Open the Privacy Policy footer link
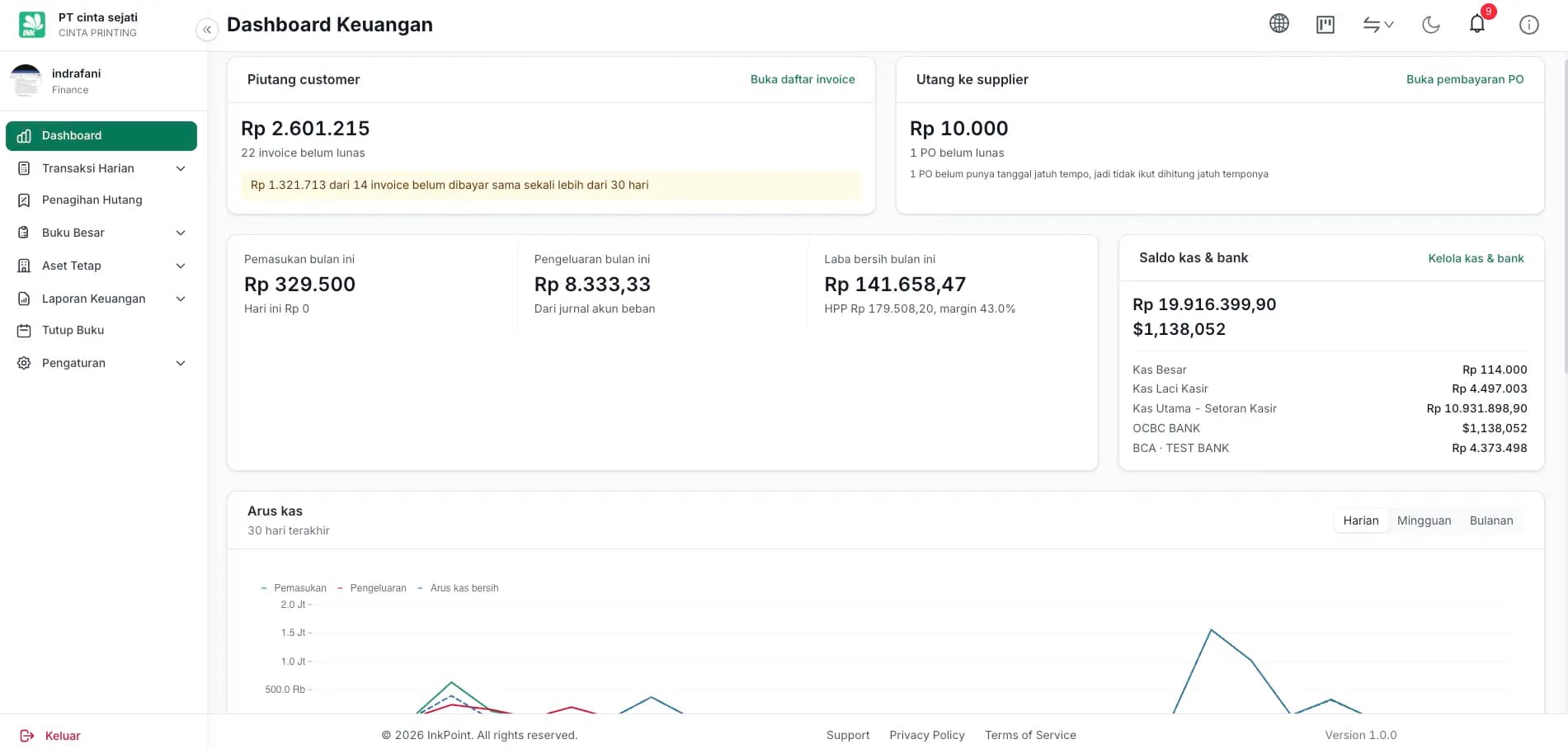The image size is (1568, 749). tap(926, 735)
